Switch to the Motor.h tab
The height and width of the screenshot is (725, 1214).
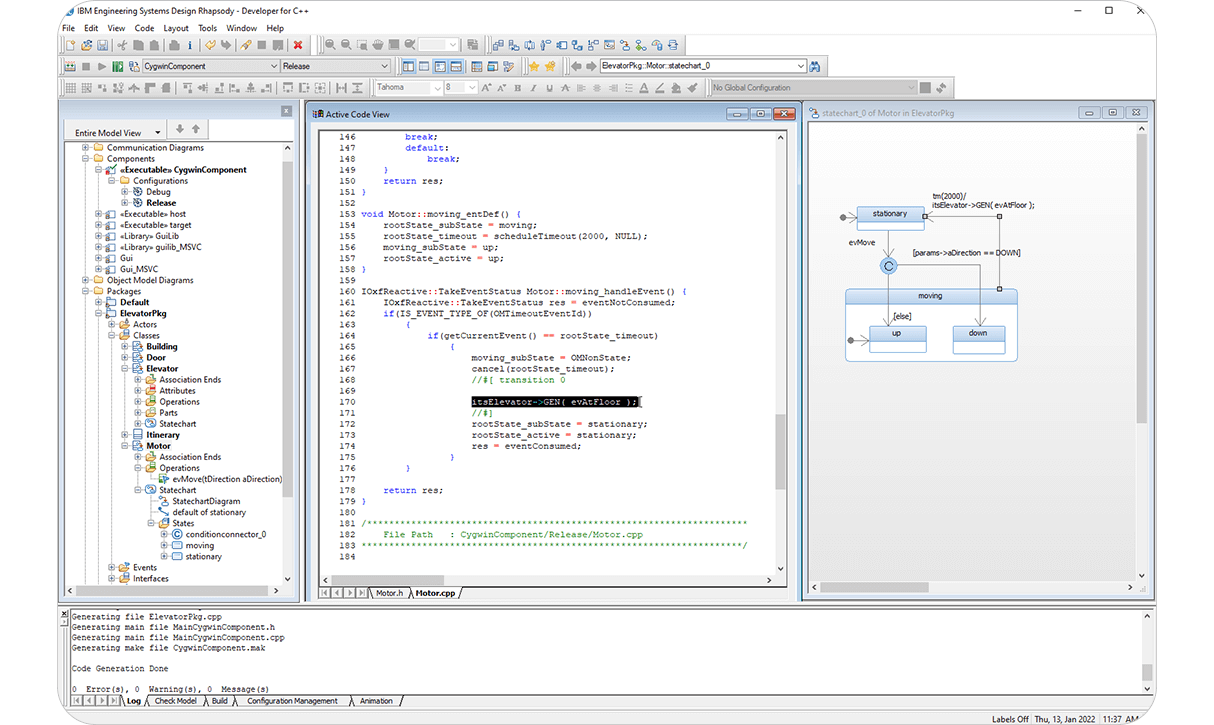(389, 593)
